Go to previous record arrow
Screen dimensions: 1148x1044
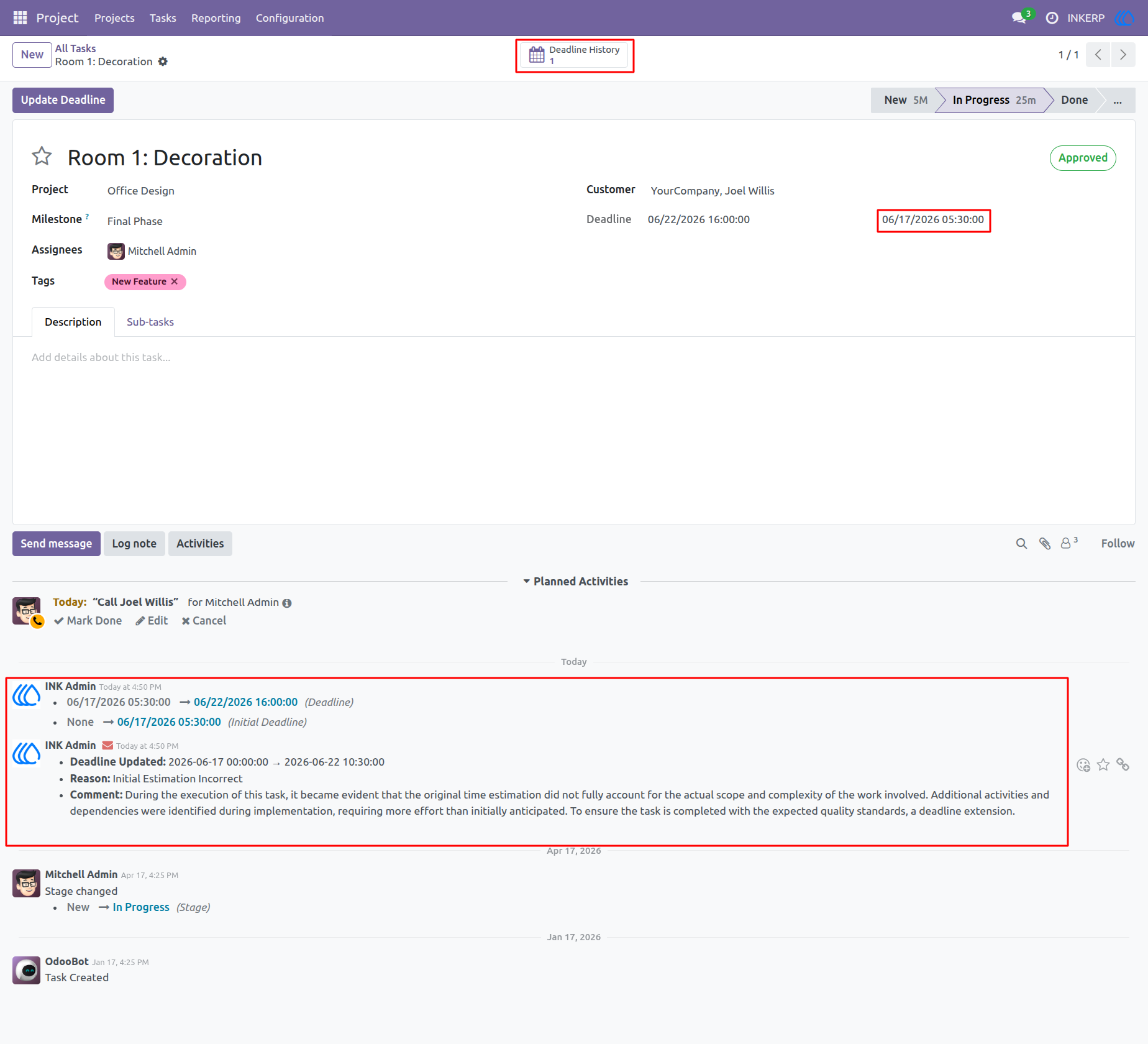1098,55
